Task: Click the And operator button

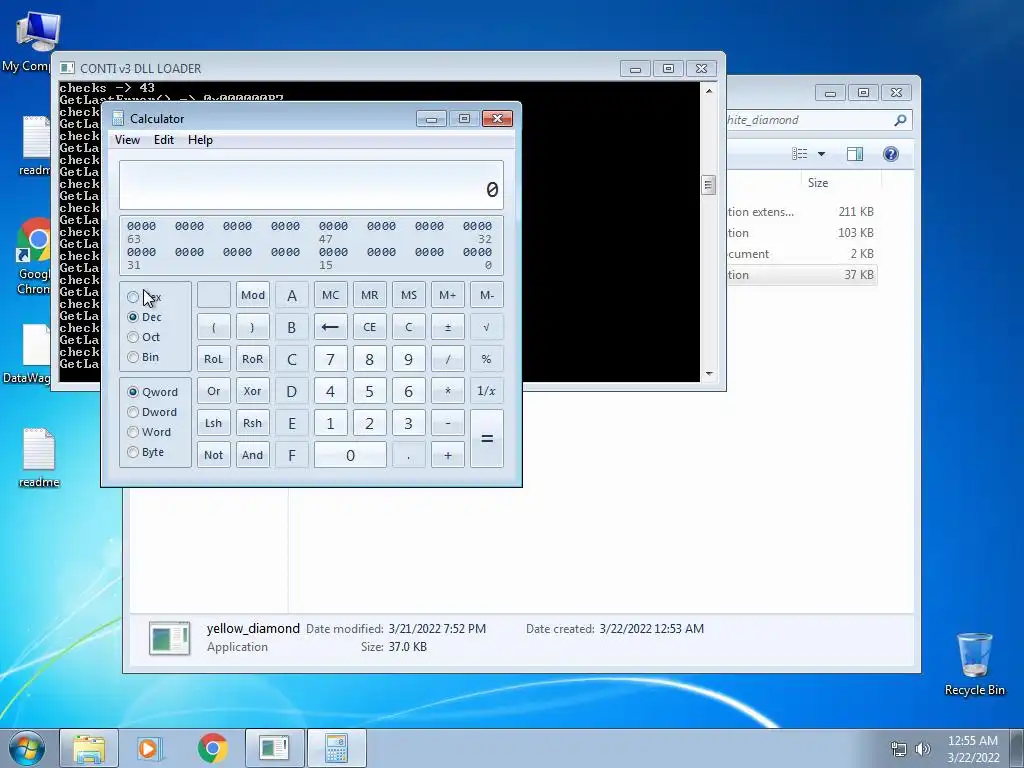Action: [x=253, y=455]
